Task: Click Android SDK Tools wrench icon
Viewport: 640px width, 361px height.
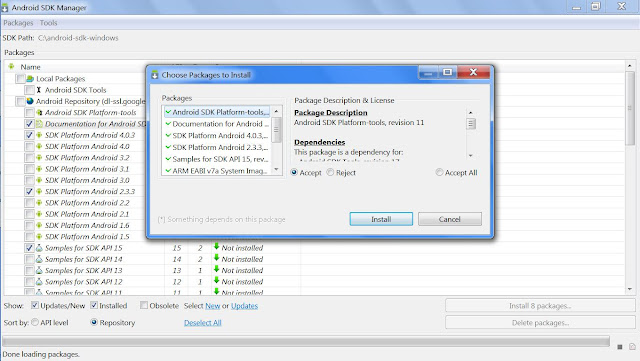Action: click(39, 90)
